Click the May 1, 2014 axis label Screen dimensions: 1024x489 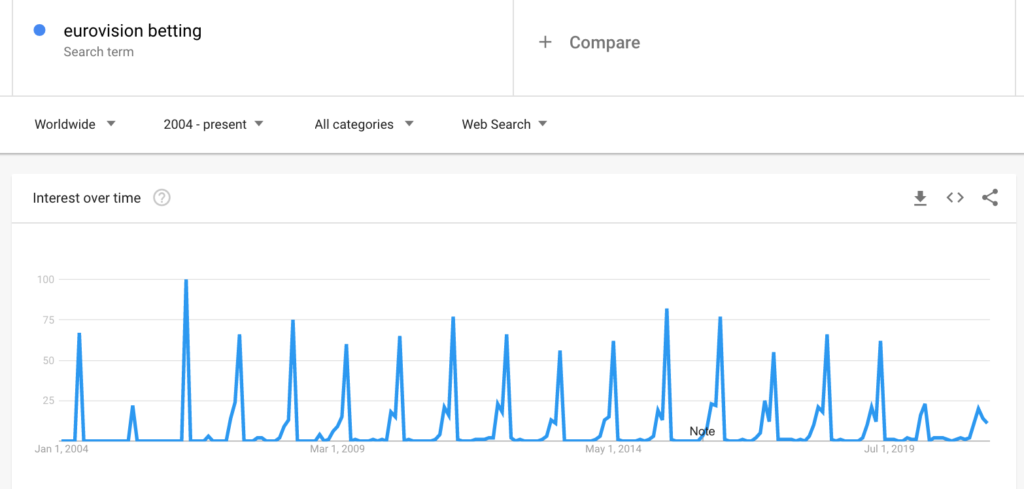coord(613,449)
